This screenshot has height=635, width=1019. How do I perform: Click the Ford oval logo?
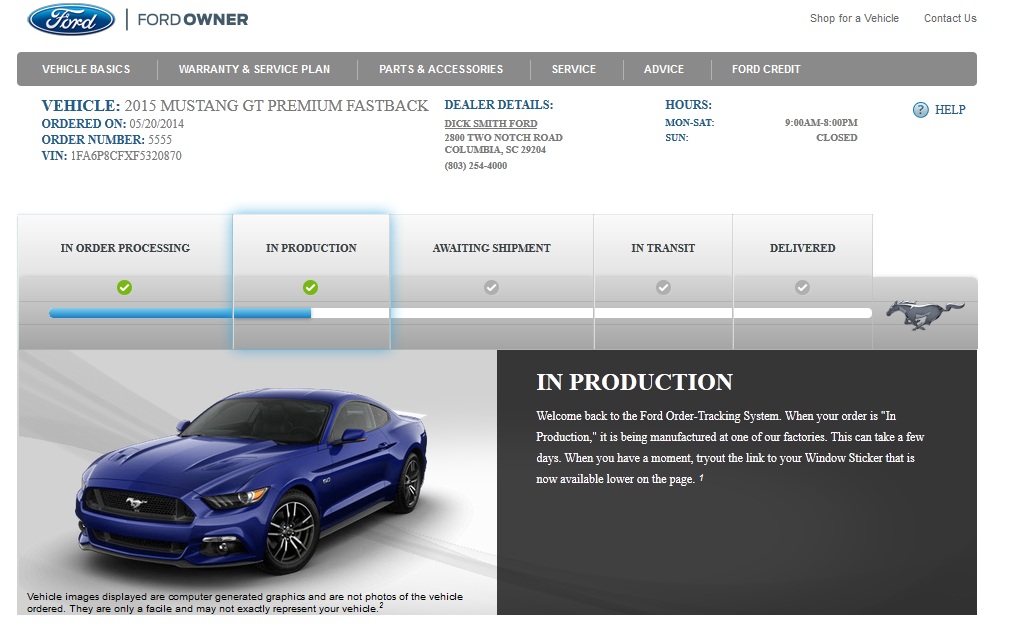coord(71,19)
